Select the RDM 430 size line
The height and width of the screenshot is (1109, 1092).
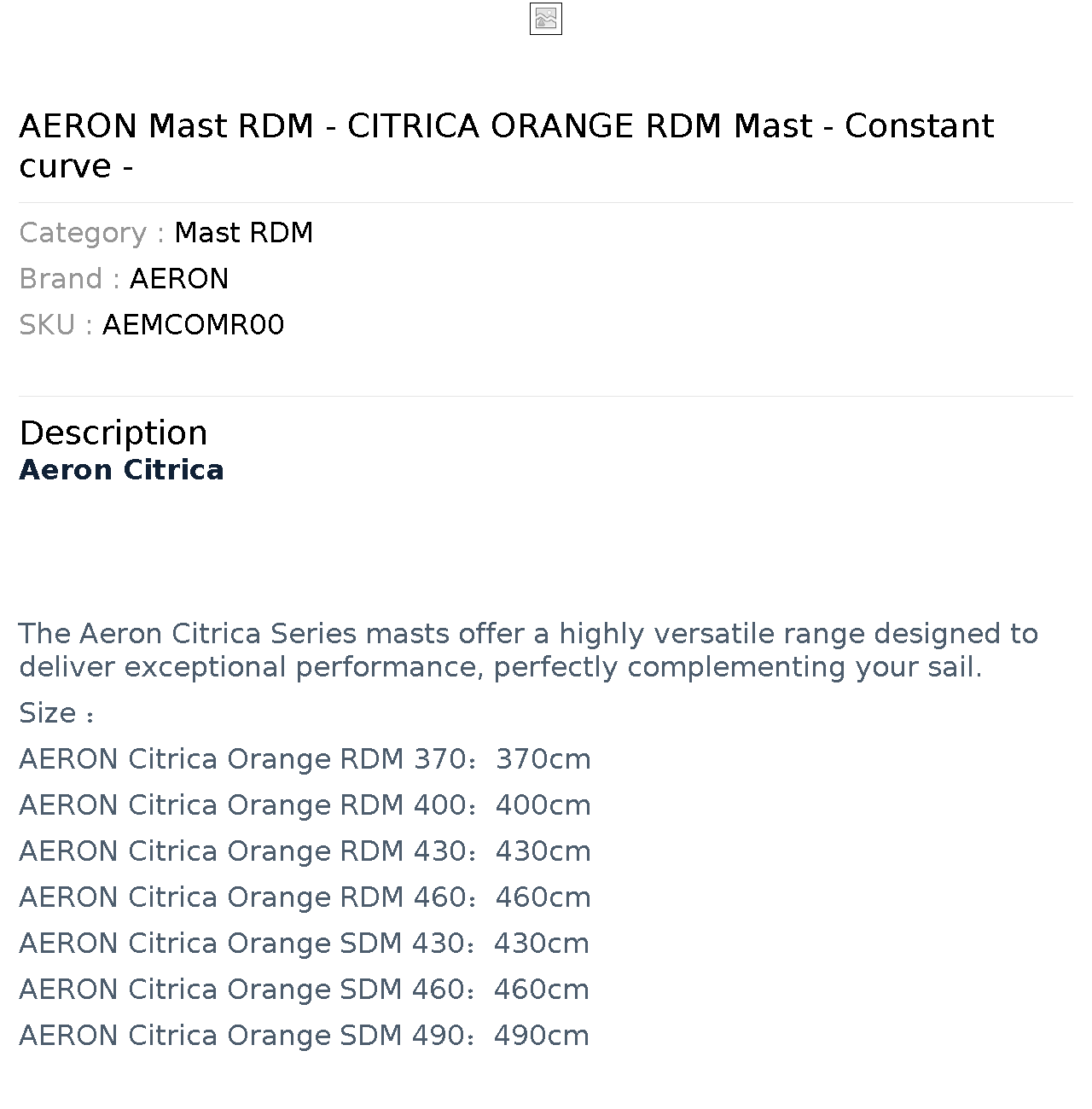pyautogui.click(x=305, y=851)
